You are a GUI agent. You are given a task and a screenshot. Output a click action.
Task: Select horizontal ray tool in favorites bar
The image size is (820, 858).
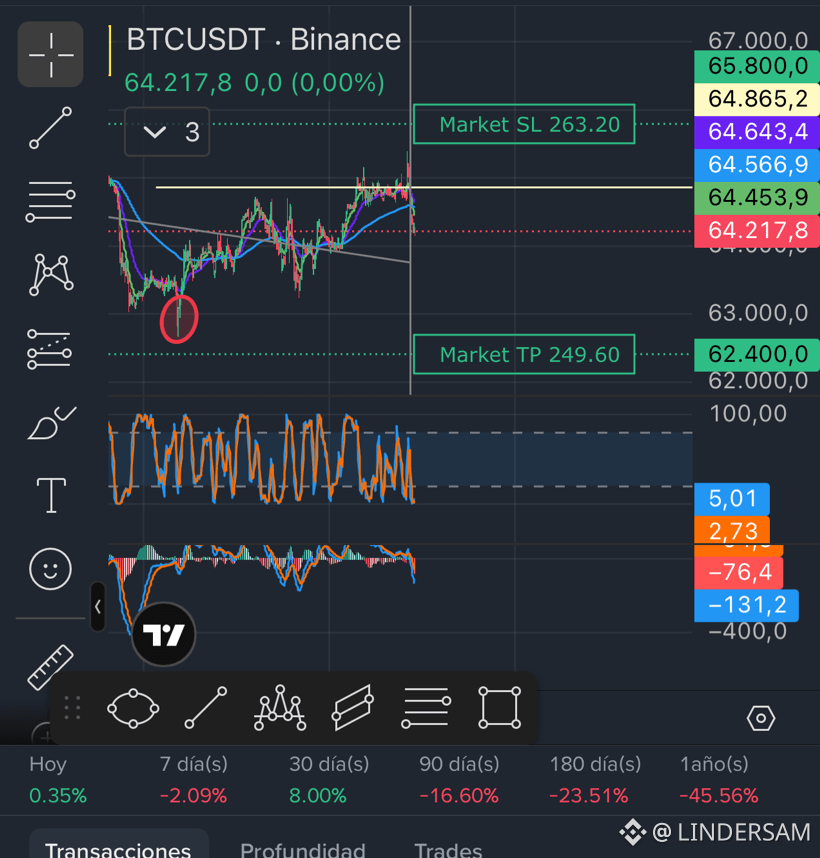click(426, 708)
